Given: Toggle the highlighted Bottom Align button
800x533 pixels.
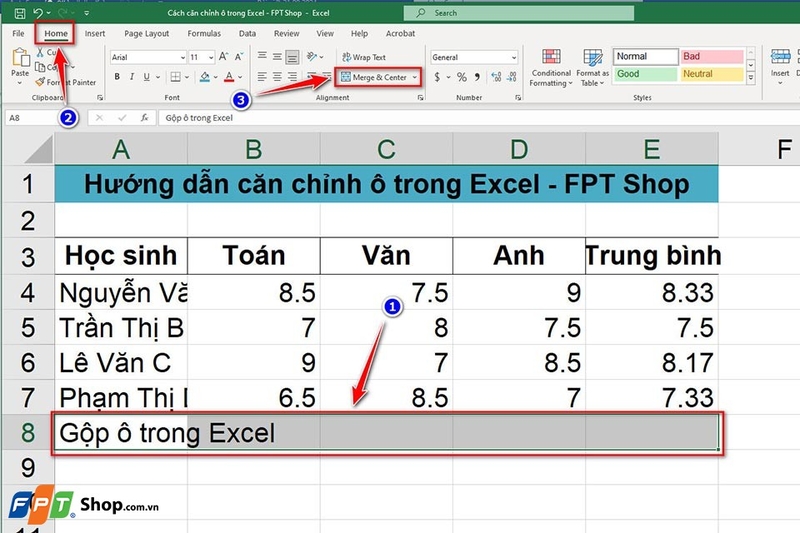Looking at the screenshot, I should [292, 57].
